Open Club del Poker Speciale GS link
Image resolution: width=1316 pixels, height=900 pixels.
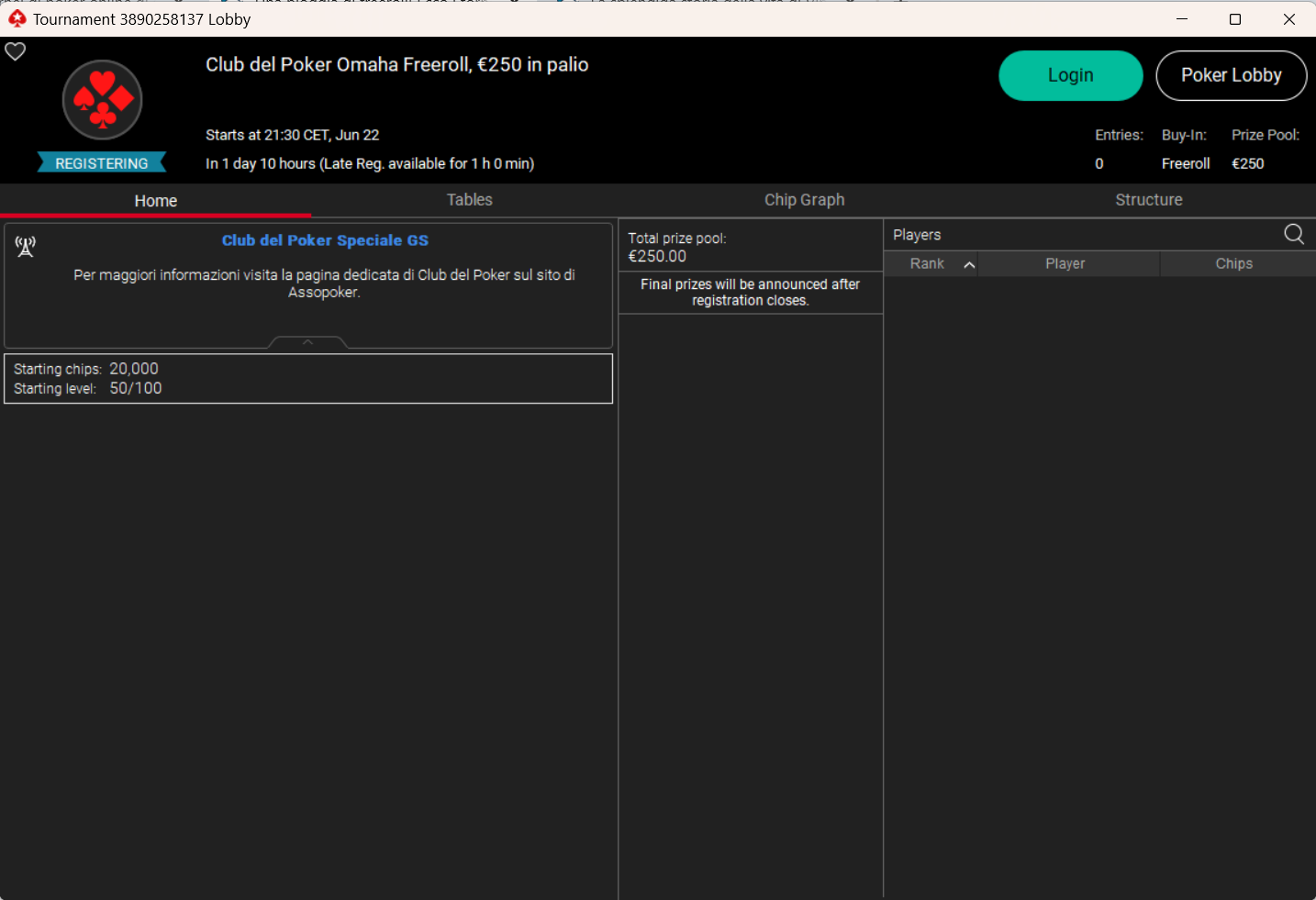point(325,240)
